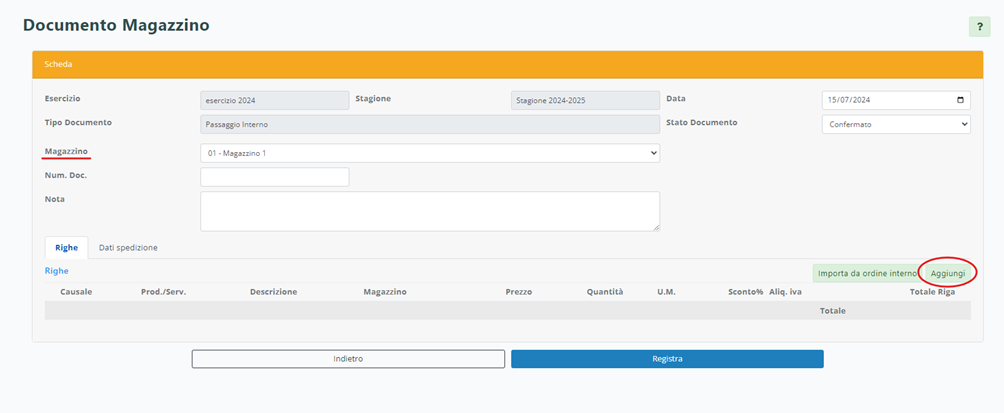The width and height of the screenshot is (1004, 413).
Task: Click Importa da ordine interno button
Action: pos(866,273)
